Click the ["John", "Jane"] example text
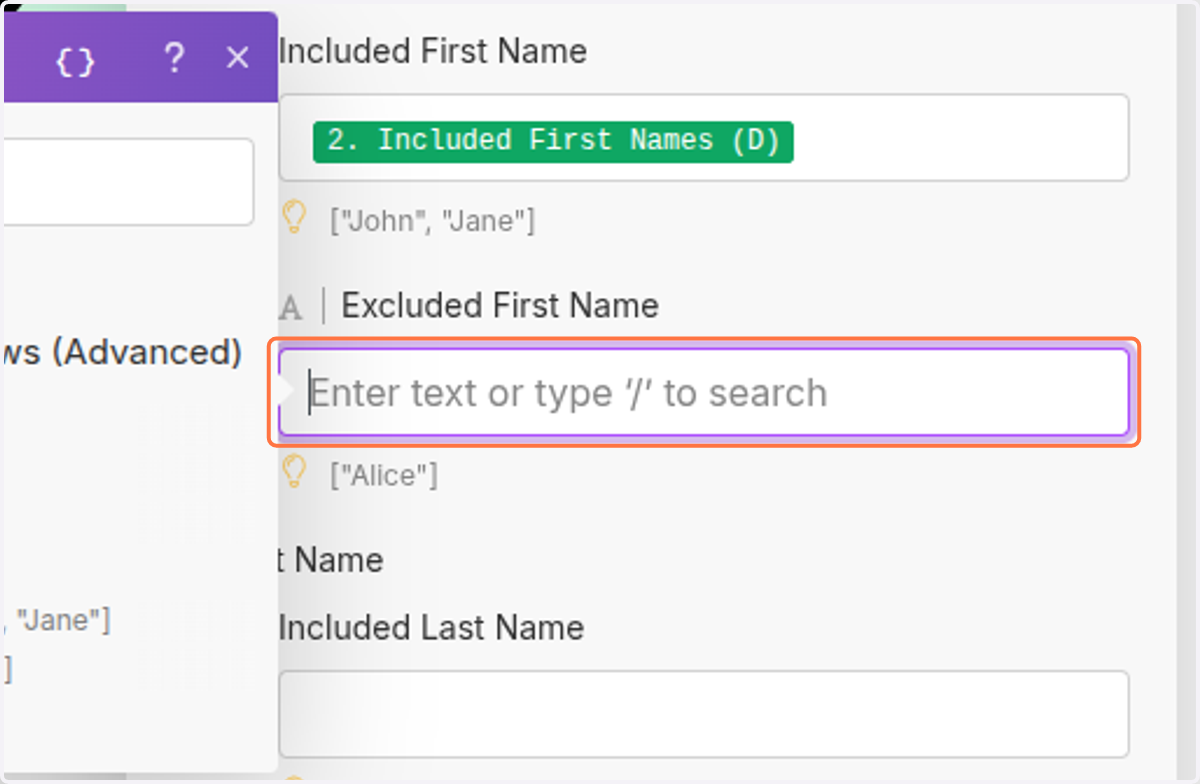 (x=433, y=220)
